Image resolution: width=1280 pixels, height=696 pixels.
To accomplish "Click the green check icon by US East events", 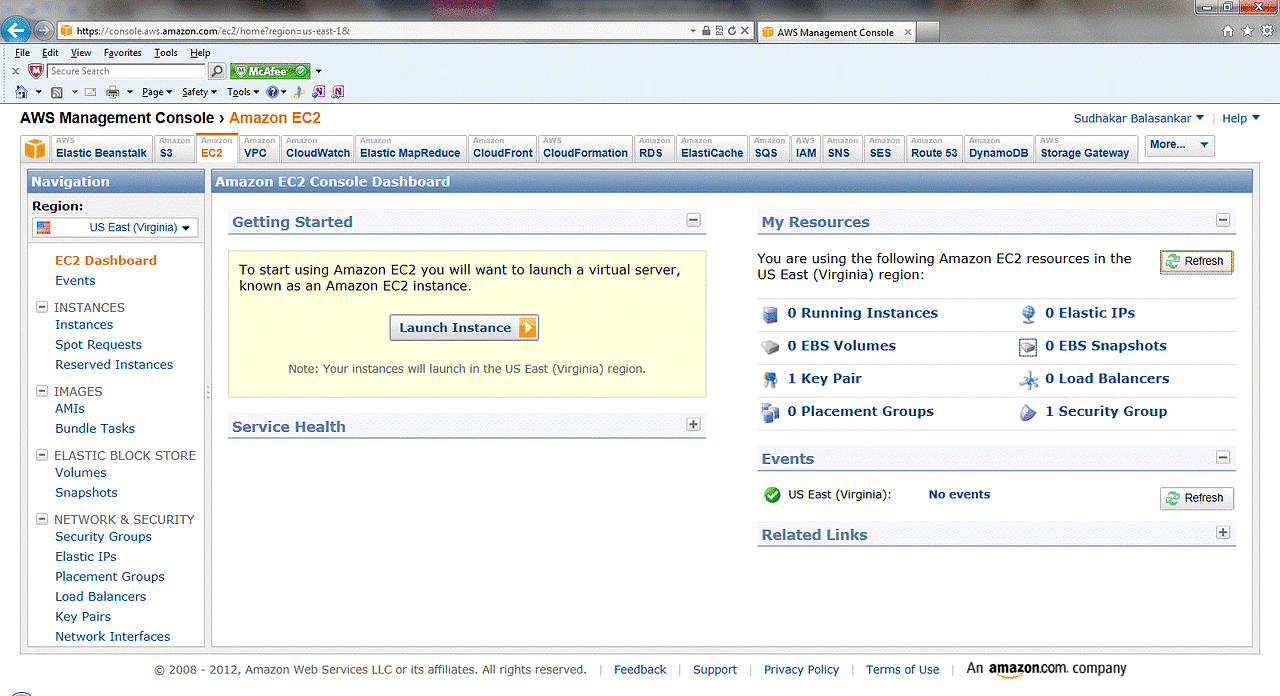I will (x=772, y=494).
